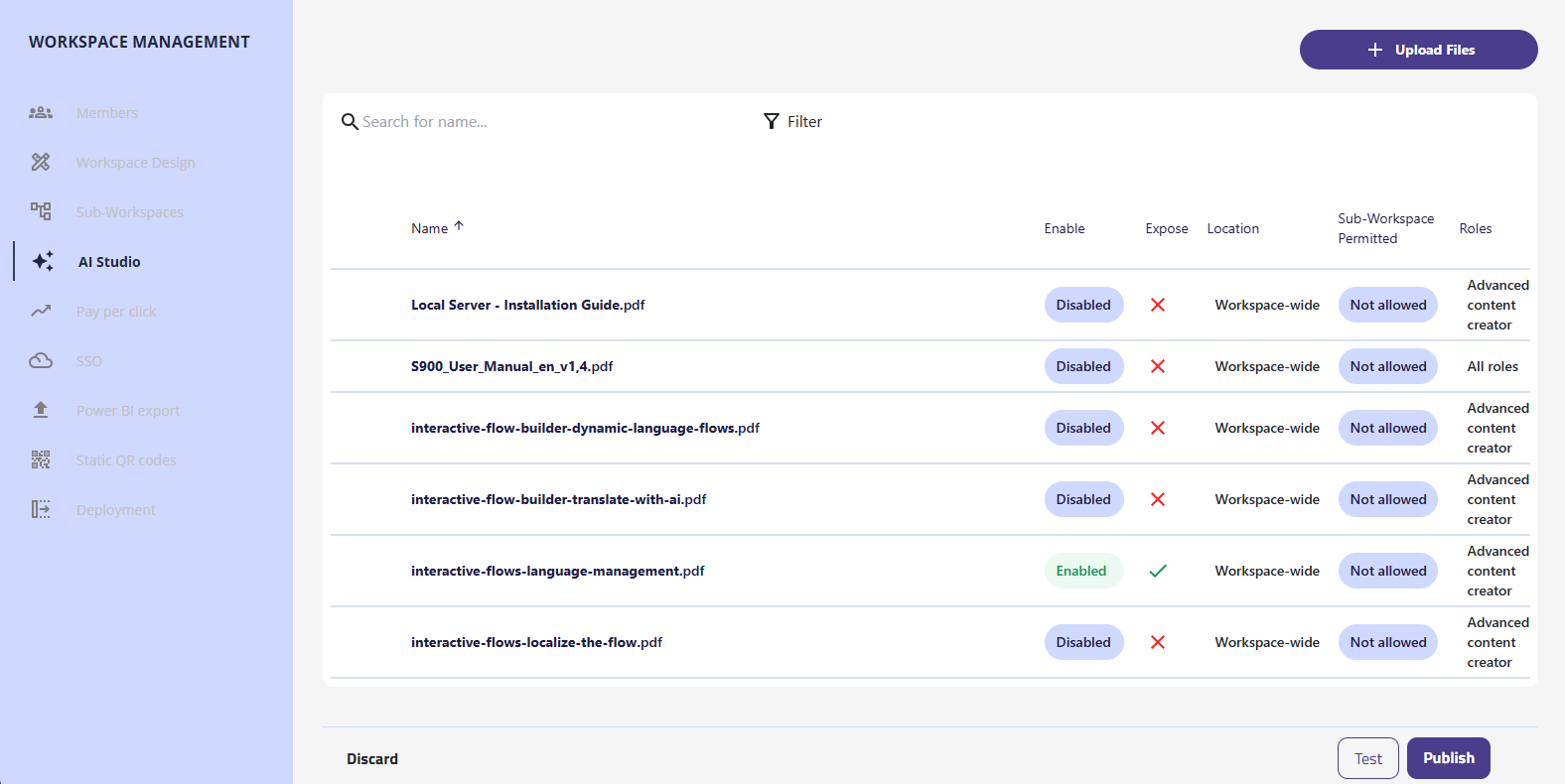This screenshot has width=1565, height=784.
Task: Sort the list by Name column arrow
Action: (x=459, y=226)
